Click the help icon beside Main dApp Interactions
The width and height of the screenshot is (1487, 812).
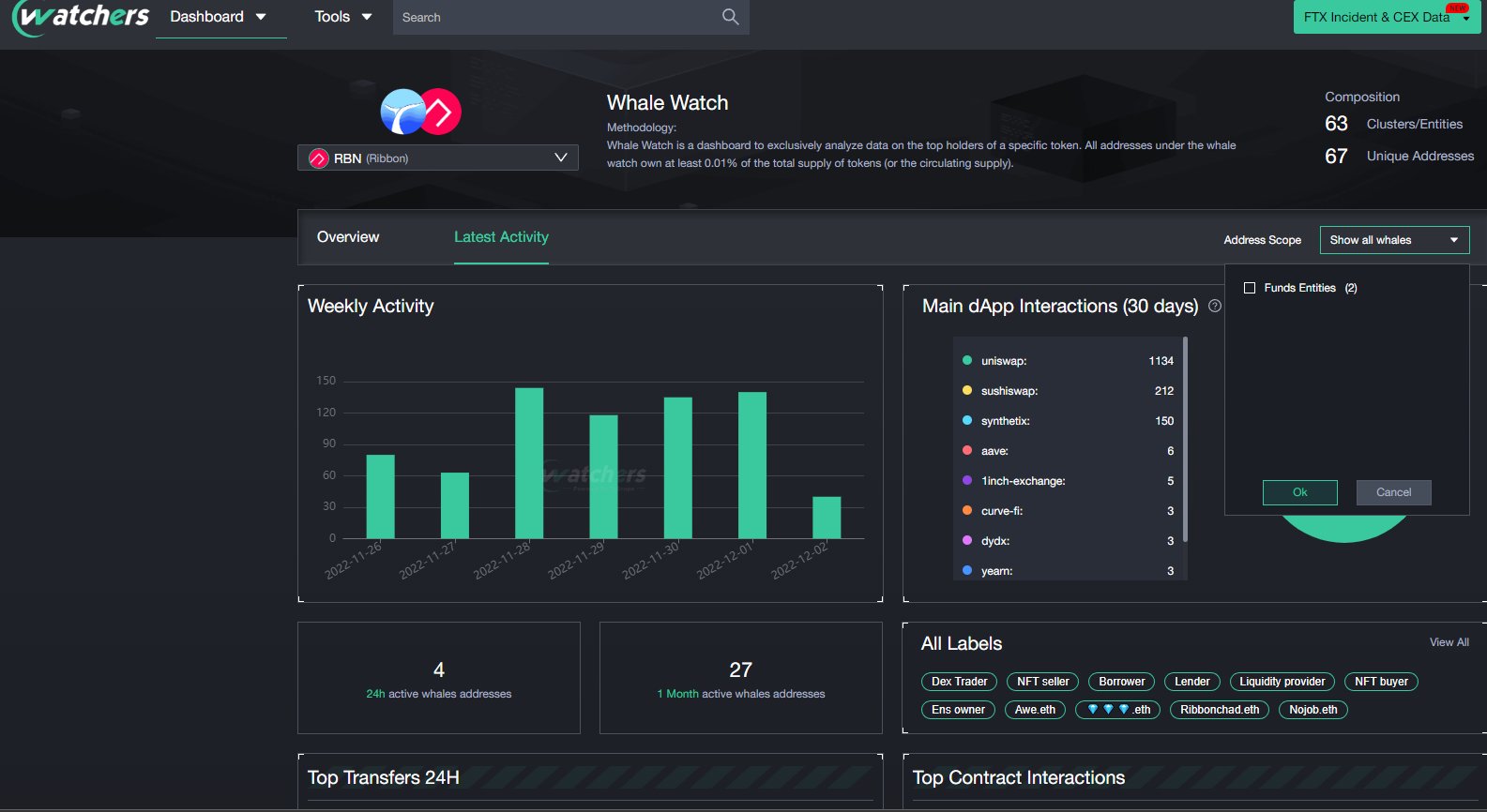click(x=1215, y=306)
